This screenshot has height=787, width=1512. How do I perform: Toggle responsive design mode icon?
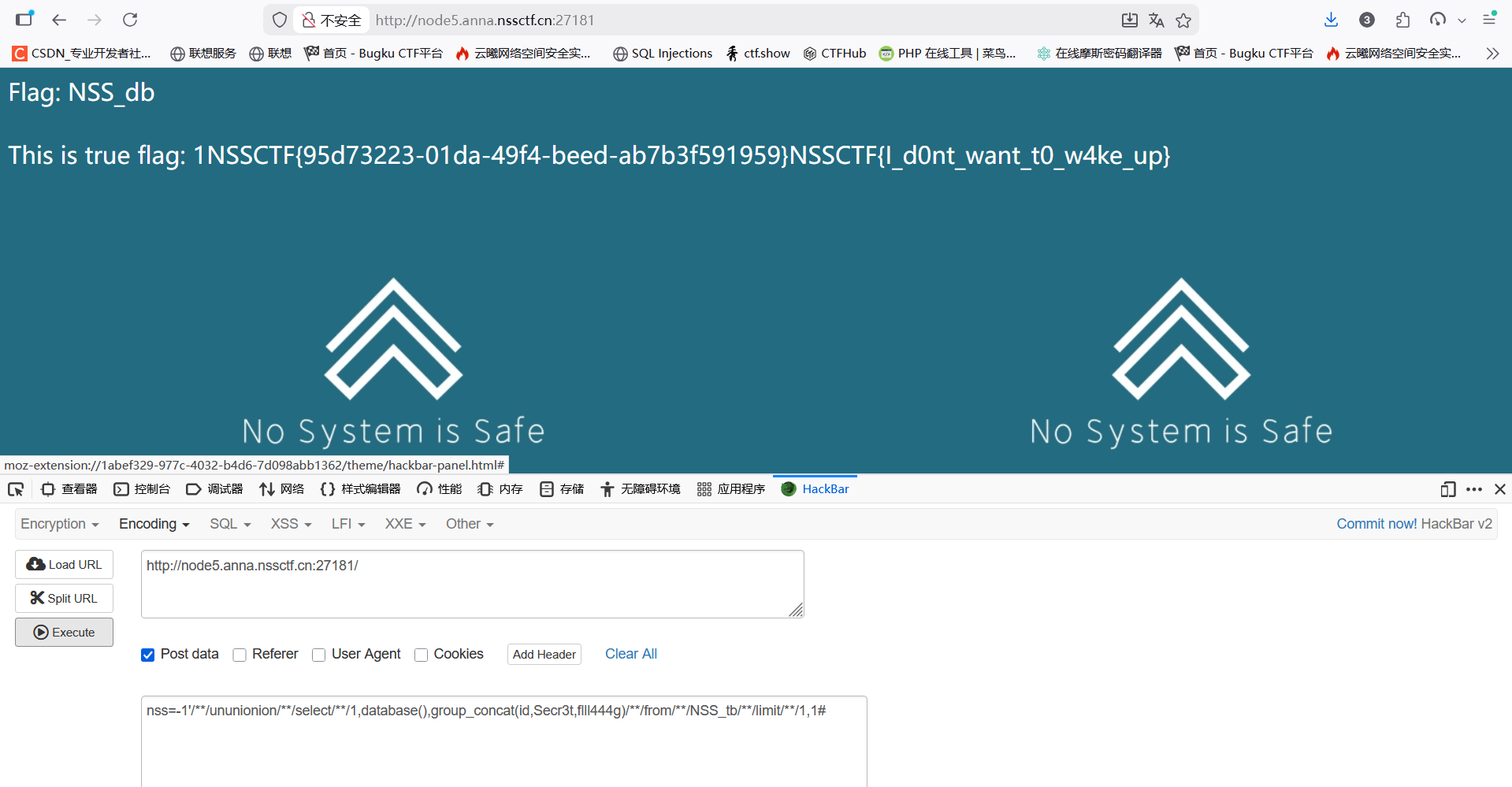coord(1447,489)
